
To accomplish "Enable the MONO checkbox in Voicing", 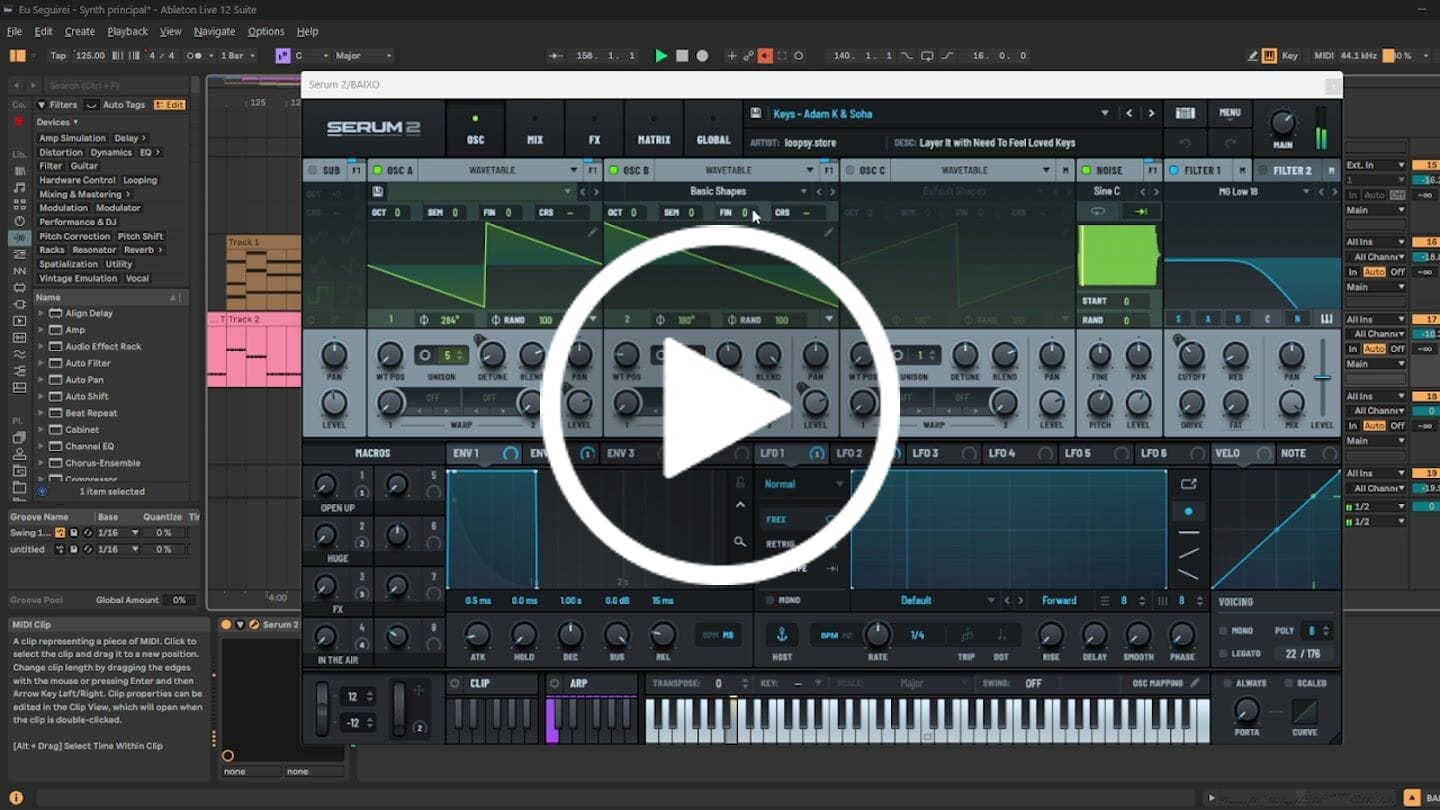I will click(x=1224, y=631).
